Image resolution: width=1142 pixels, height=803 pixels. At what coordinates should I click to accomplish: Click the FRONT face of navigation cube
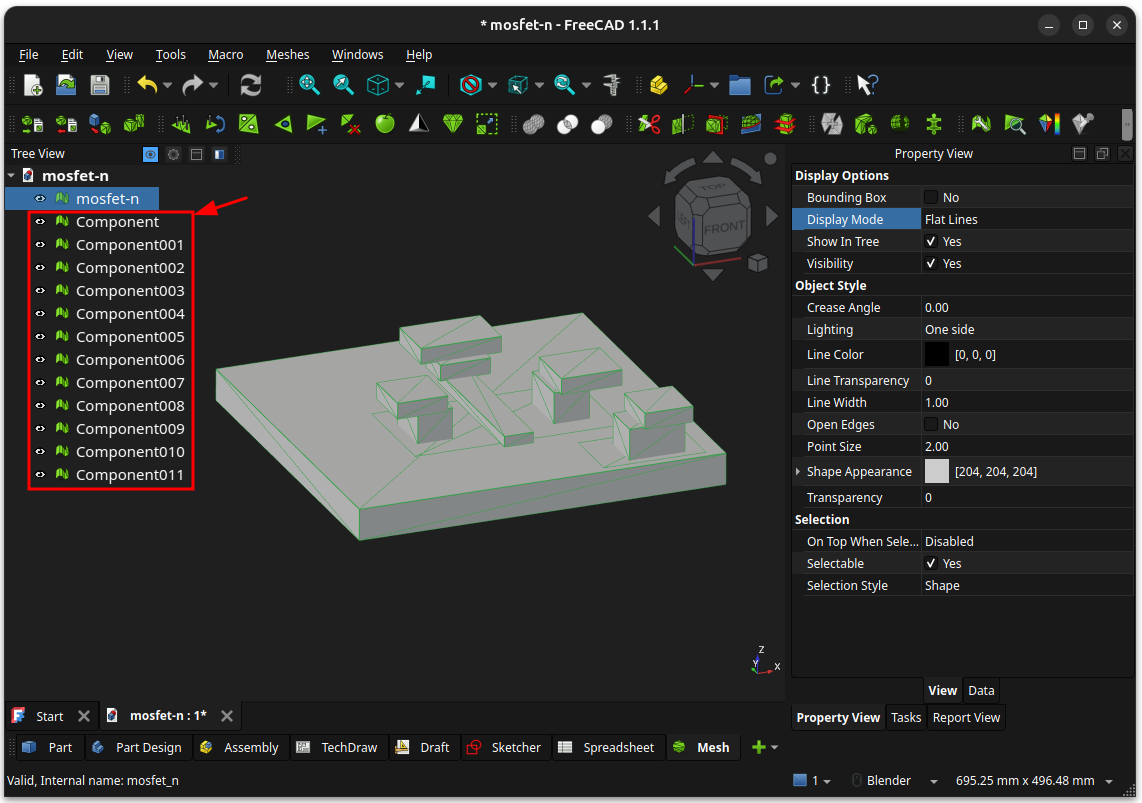(723, 228)
